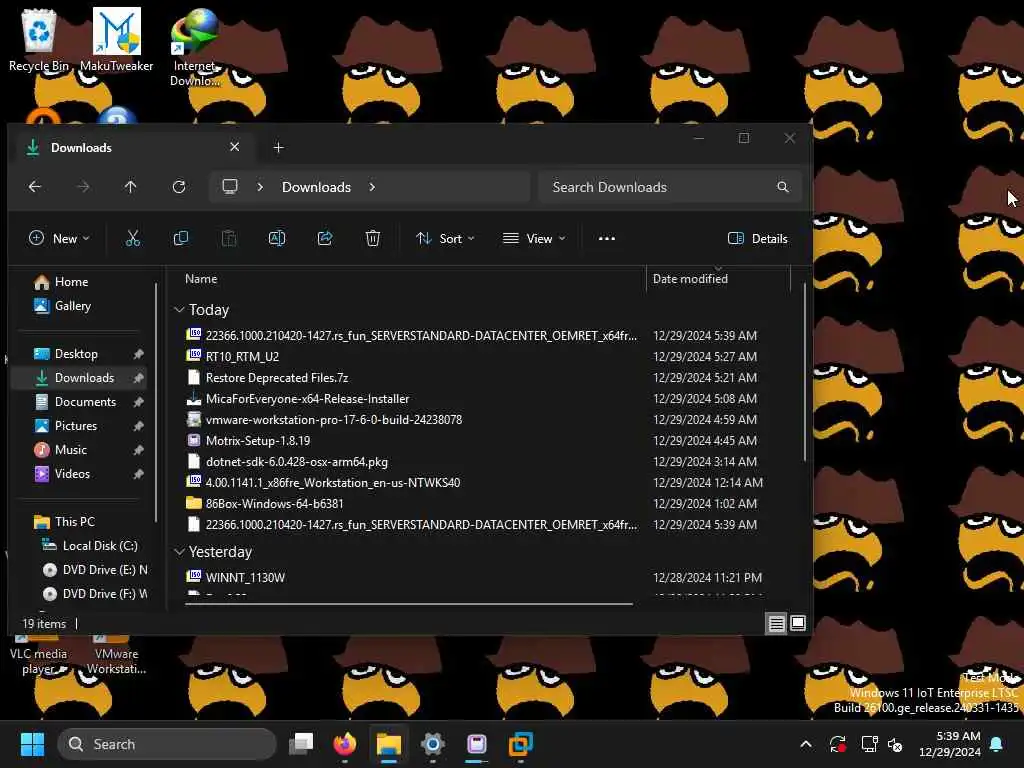Click File Explorer taskbar icon
Image resolution: width=1024 pixels, height=768 pixels.
(x=389, y=744)
